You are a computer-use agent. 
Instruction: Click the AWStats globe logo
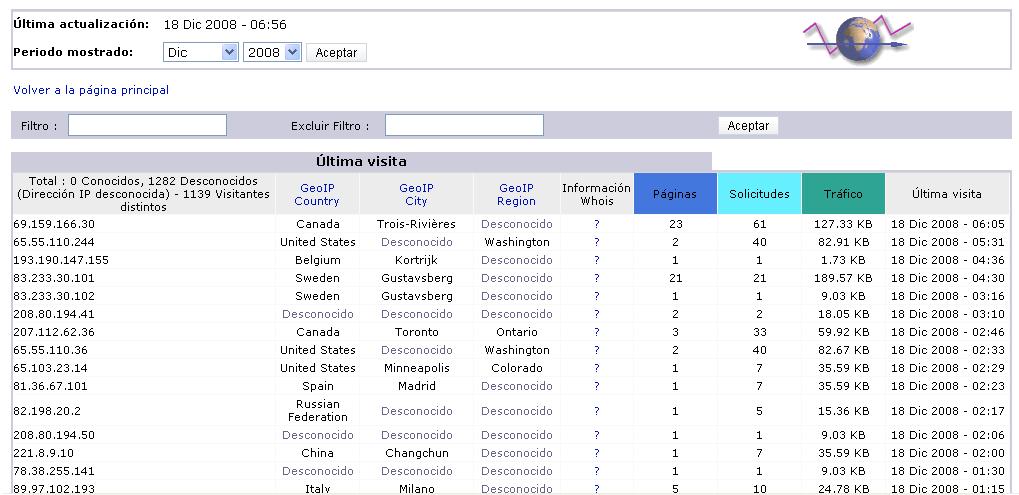[x=857, y=40]
